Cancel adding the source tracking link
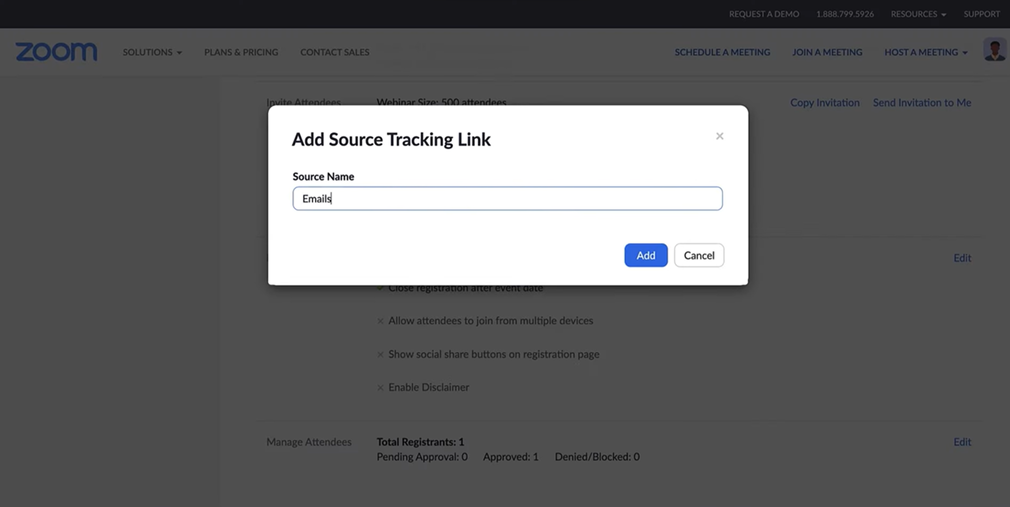This screenshot has height=507, width=1010. point(698,255)
